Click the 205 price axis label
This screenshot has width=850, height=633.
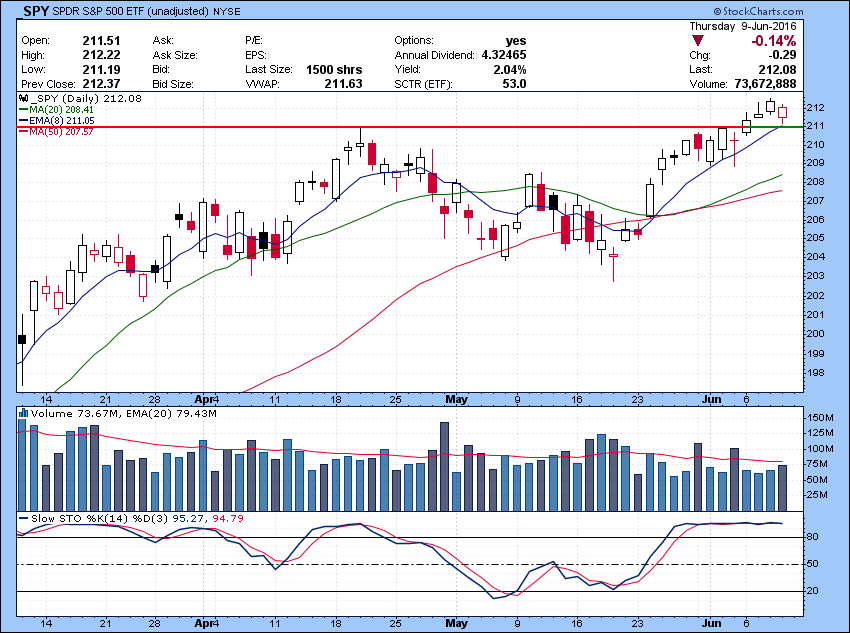click(x=816, y=238)
